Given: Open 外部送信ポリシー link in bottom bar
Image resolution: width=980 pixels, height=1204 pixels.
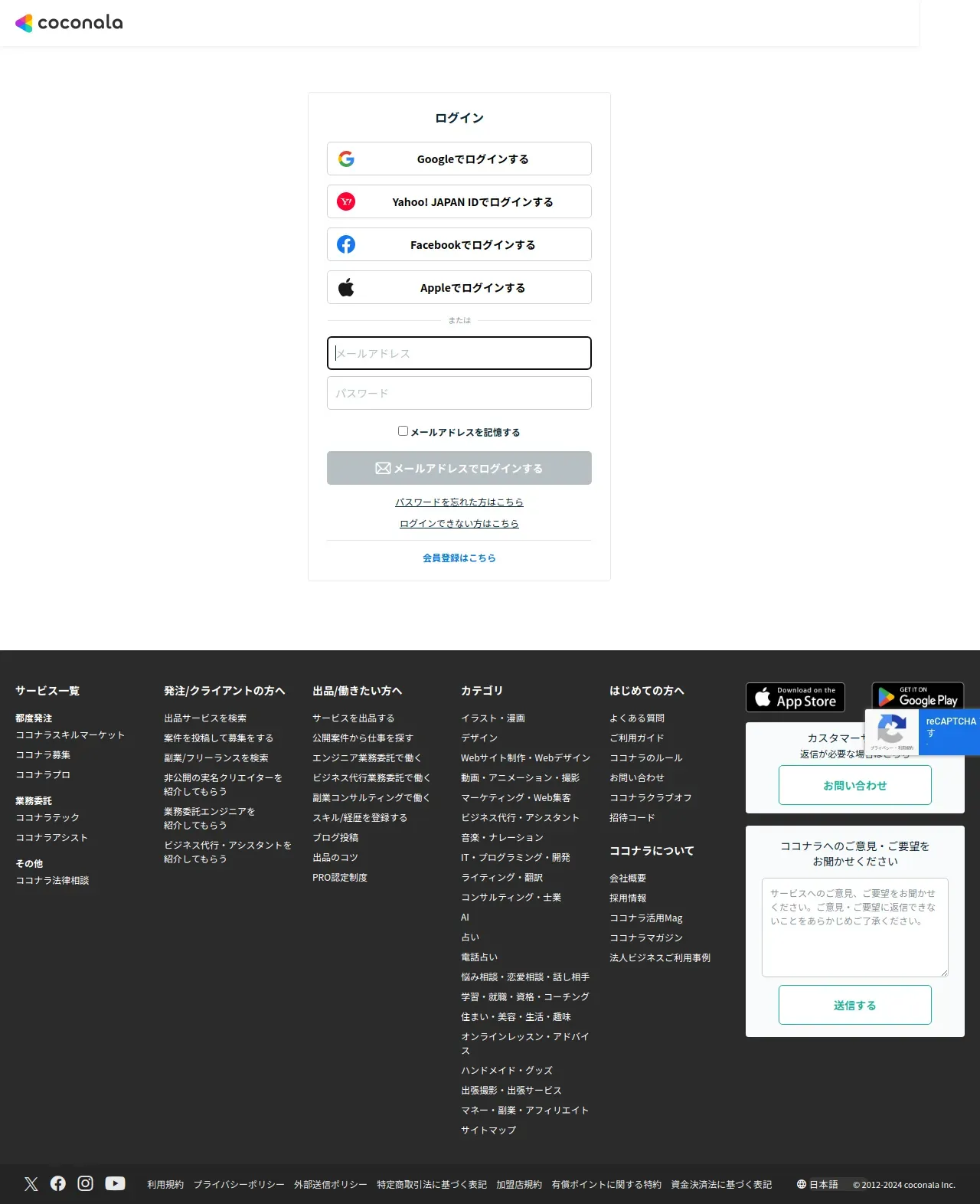Looking at the screenshot, I should pos(331,1185).
